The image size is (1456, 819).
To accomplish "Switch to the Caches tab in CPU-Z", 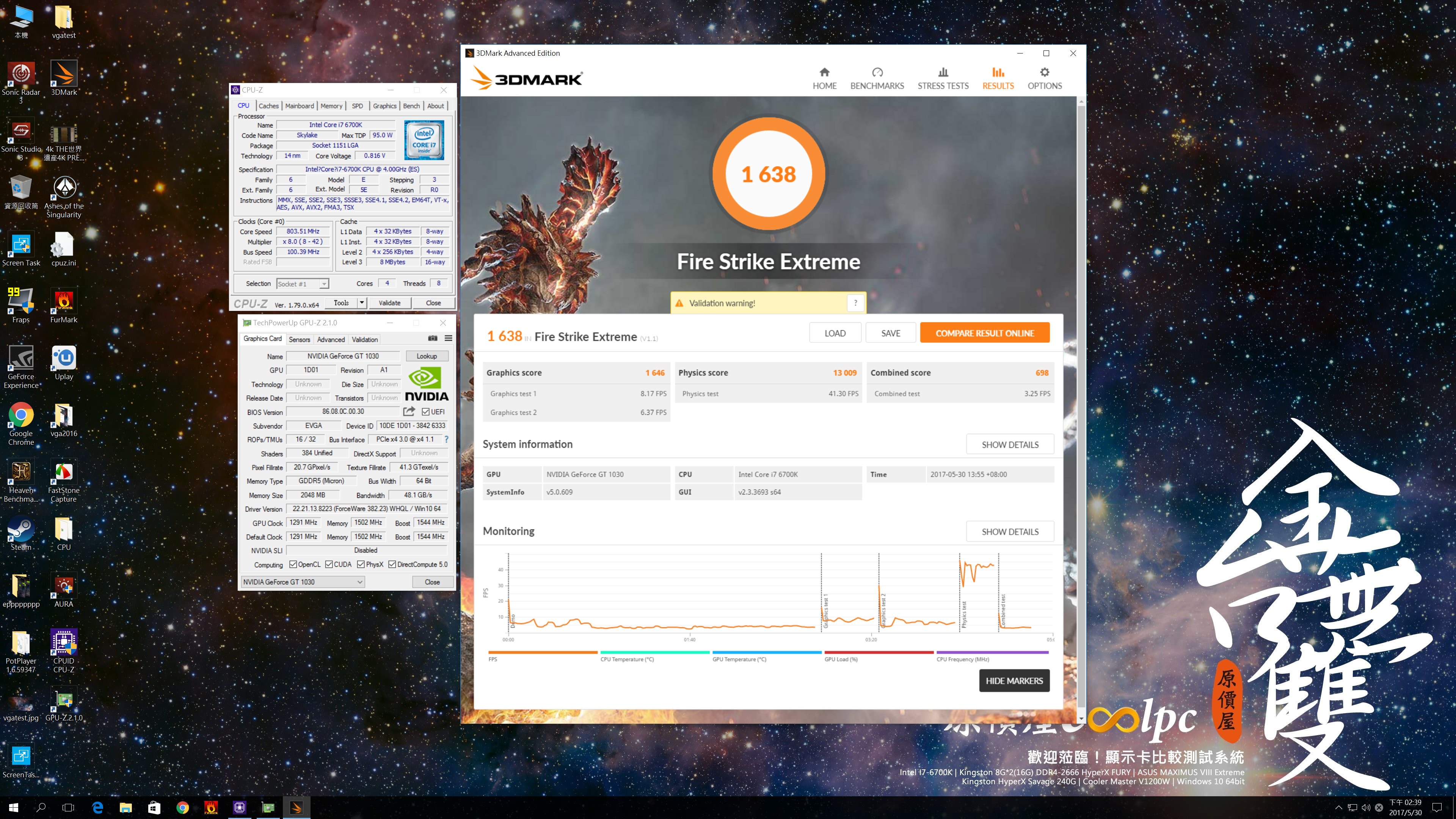I will [268, 106].
